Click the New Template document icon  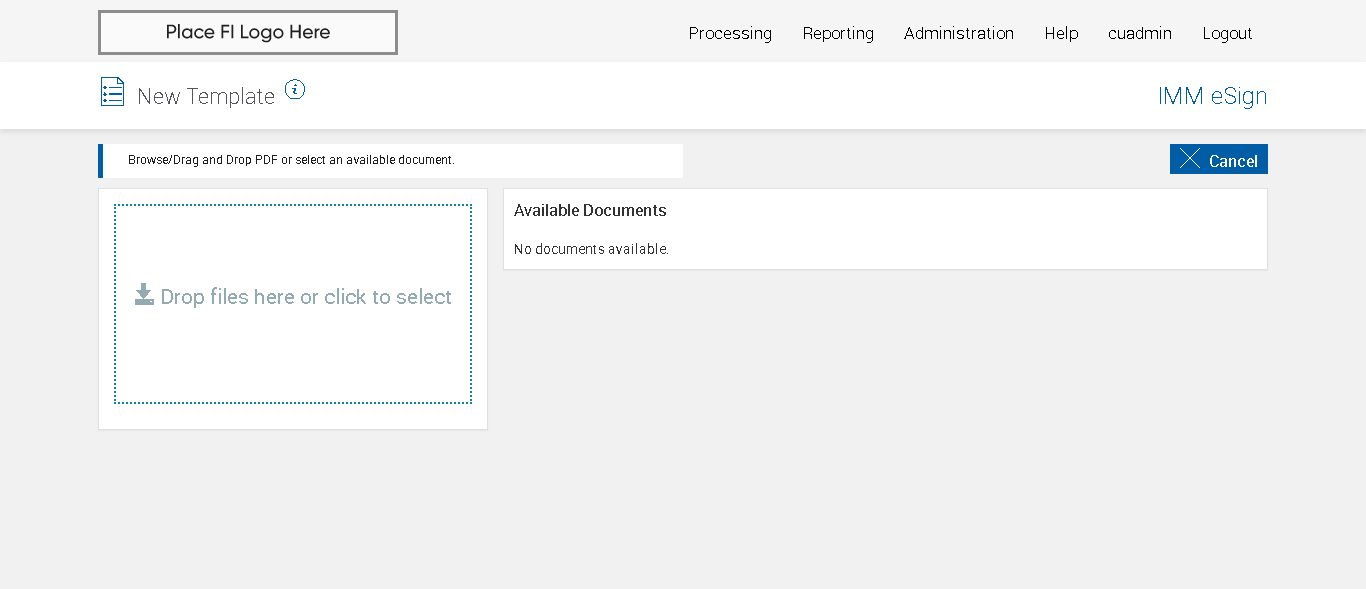(112, 92)
